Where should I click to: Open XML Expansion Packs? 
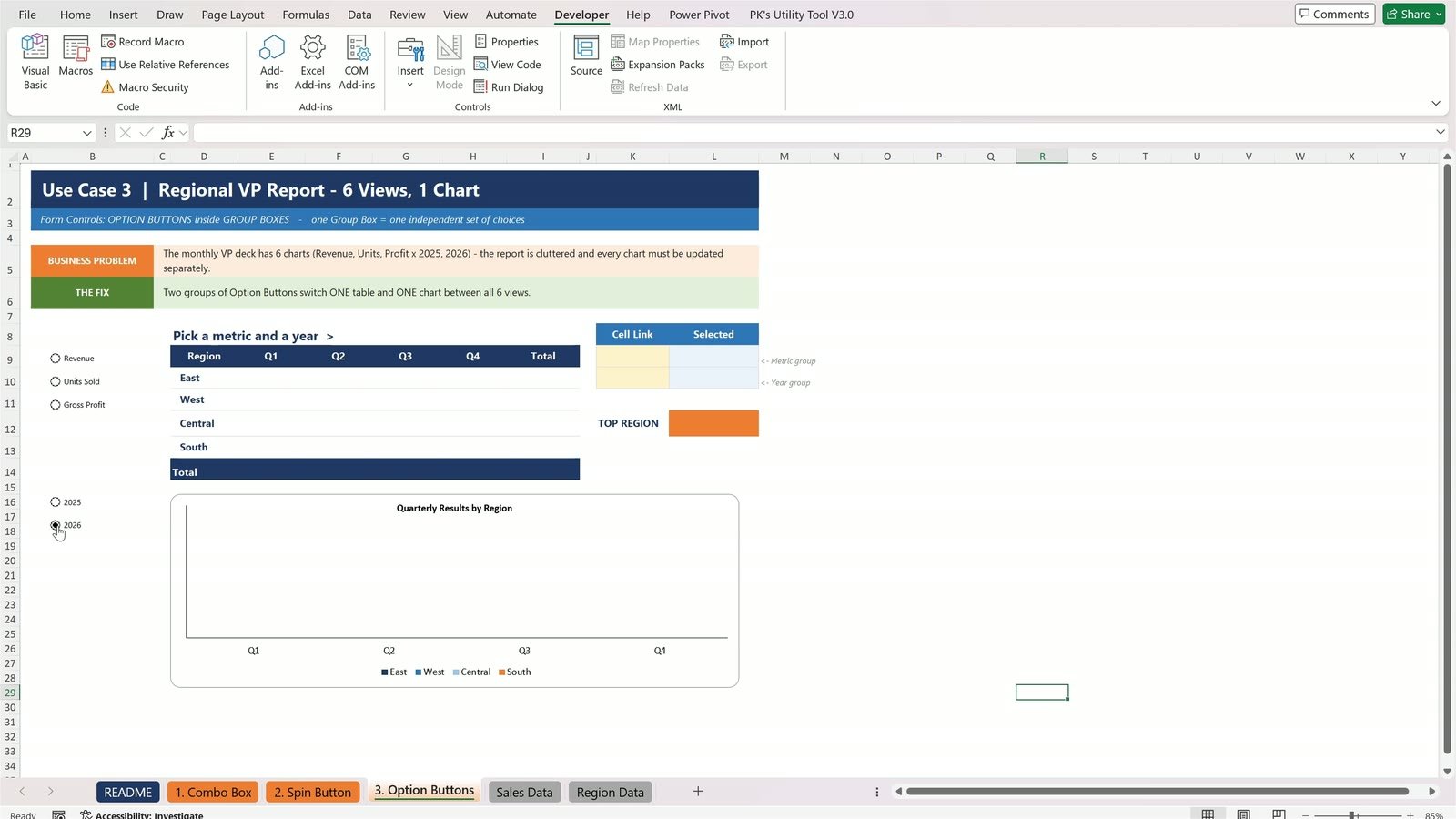pyautogui.click(x=657, y=65)
